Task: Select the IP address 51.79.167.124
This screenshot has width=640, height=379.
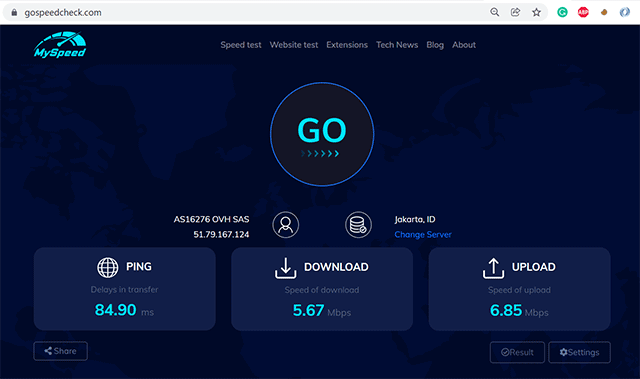Action: (221, 235)
